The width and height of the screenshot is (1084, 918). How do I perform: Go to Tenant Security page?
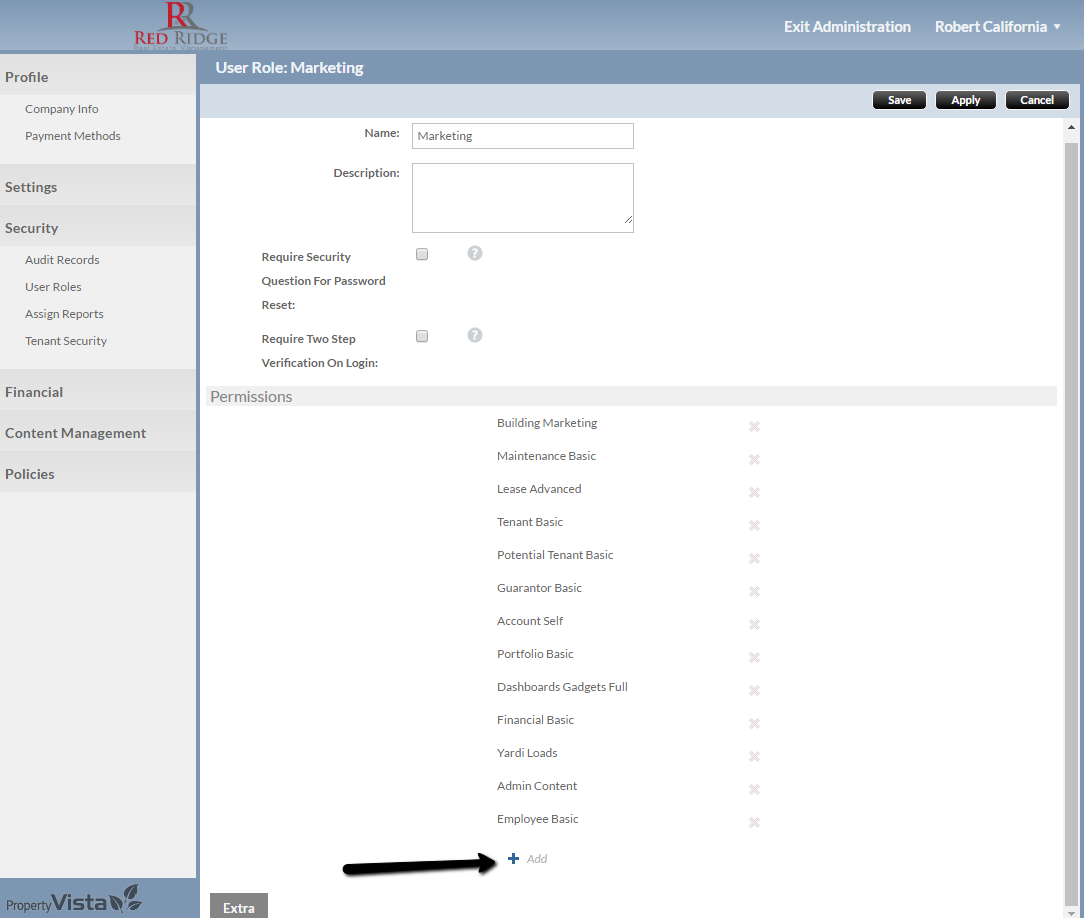click(x=66, y=341)
